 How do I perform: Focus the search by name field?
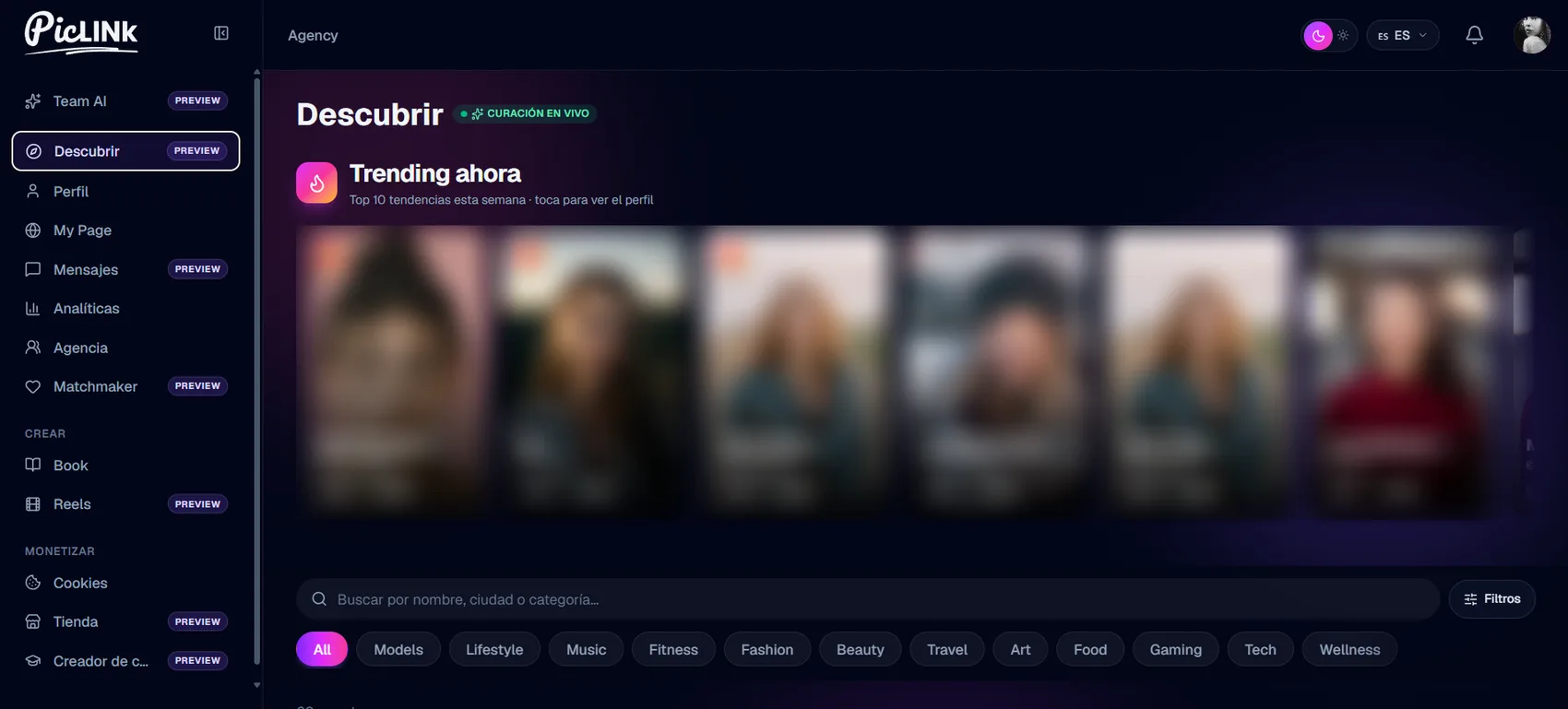pos(868,599)
